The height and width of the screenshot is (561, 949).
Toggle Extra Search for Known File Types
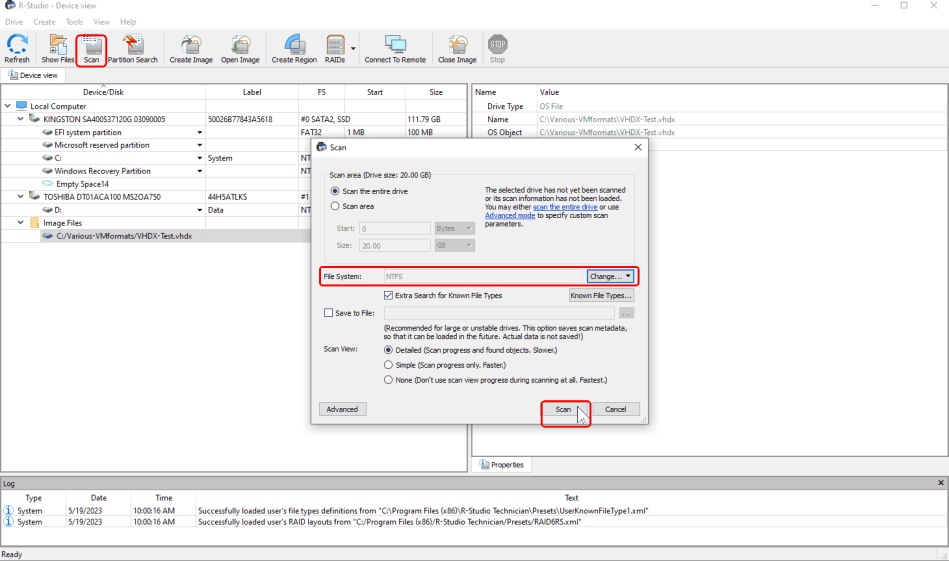tap(389, 295)
